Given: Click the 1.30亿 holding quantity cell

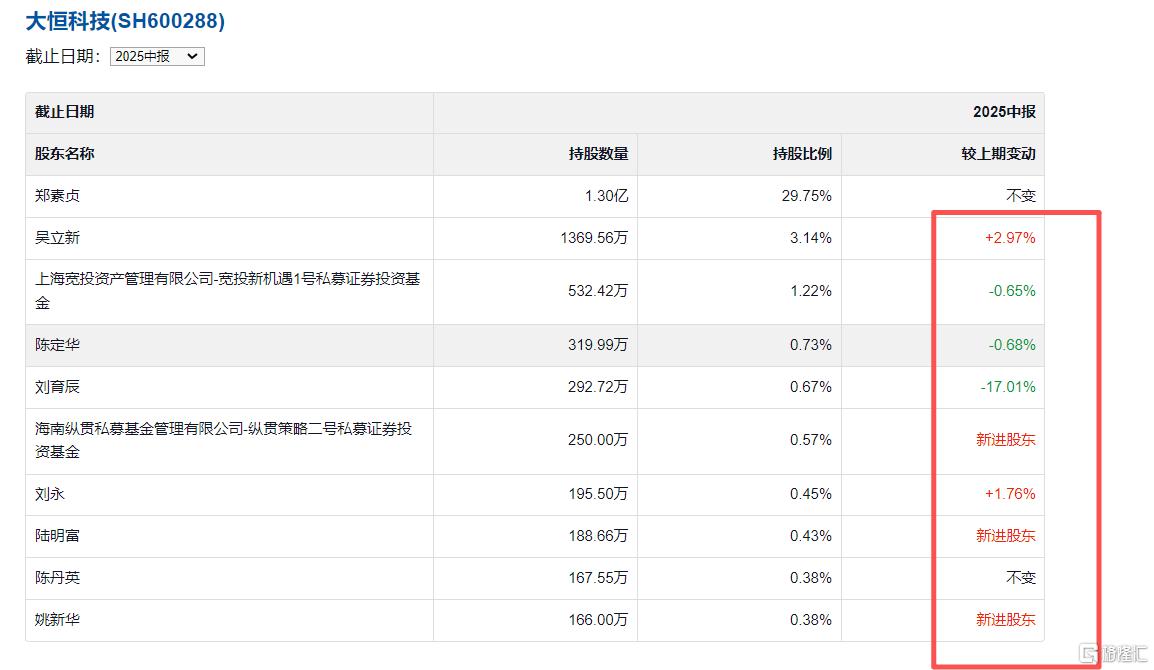Looking at the screenshot, I should (x=606, y=196).
